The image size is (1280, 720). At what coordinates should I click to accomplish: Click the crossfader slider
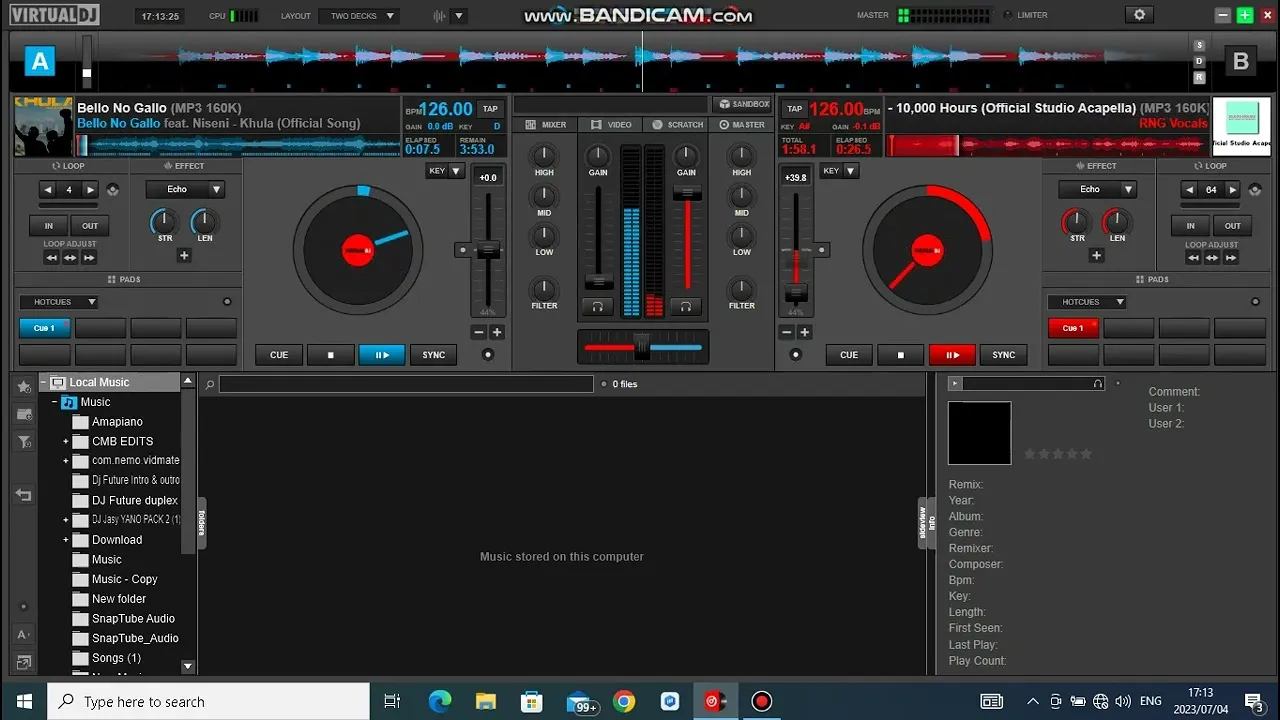point(642,347)
